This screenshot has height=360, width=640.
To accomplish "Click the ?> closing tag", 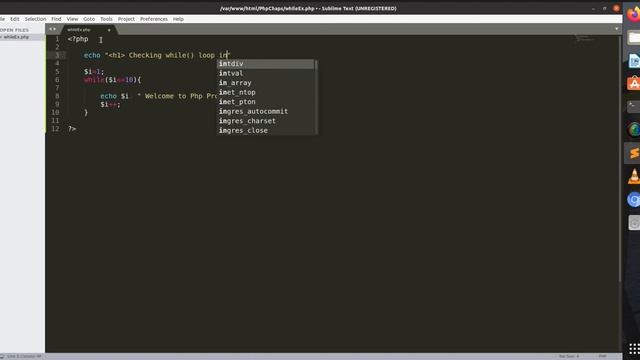I will coord(72,129).
